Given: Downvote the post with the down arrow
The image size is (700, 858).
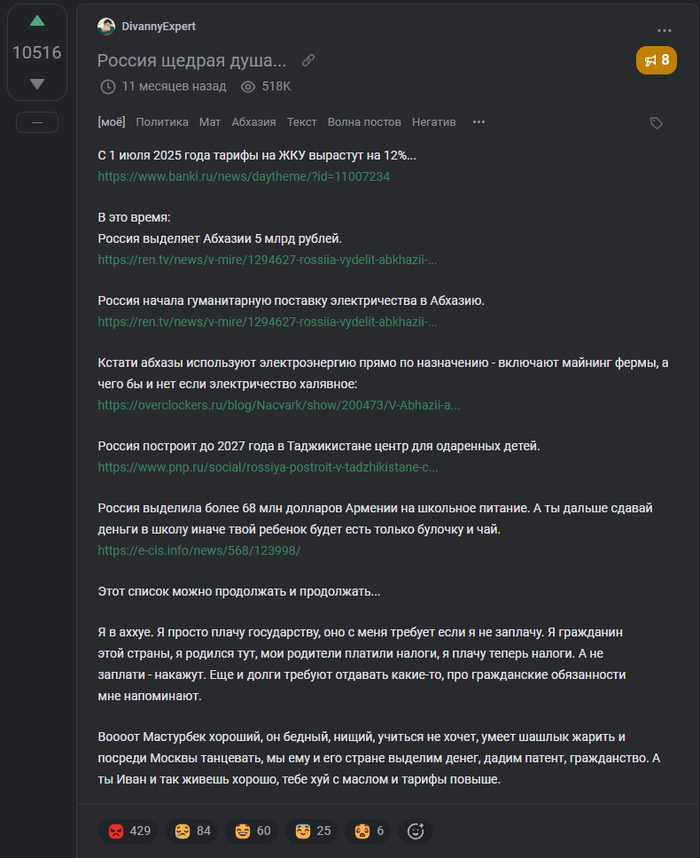Looking at the screenshot, I should pyautogui.click(x=37, y=84).
